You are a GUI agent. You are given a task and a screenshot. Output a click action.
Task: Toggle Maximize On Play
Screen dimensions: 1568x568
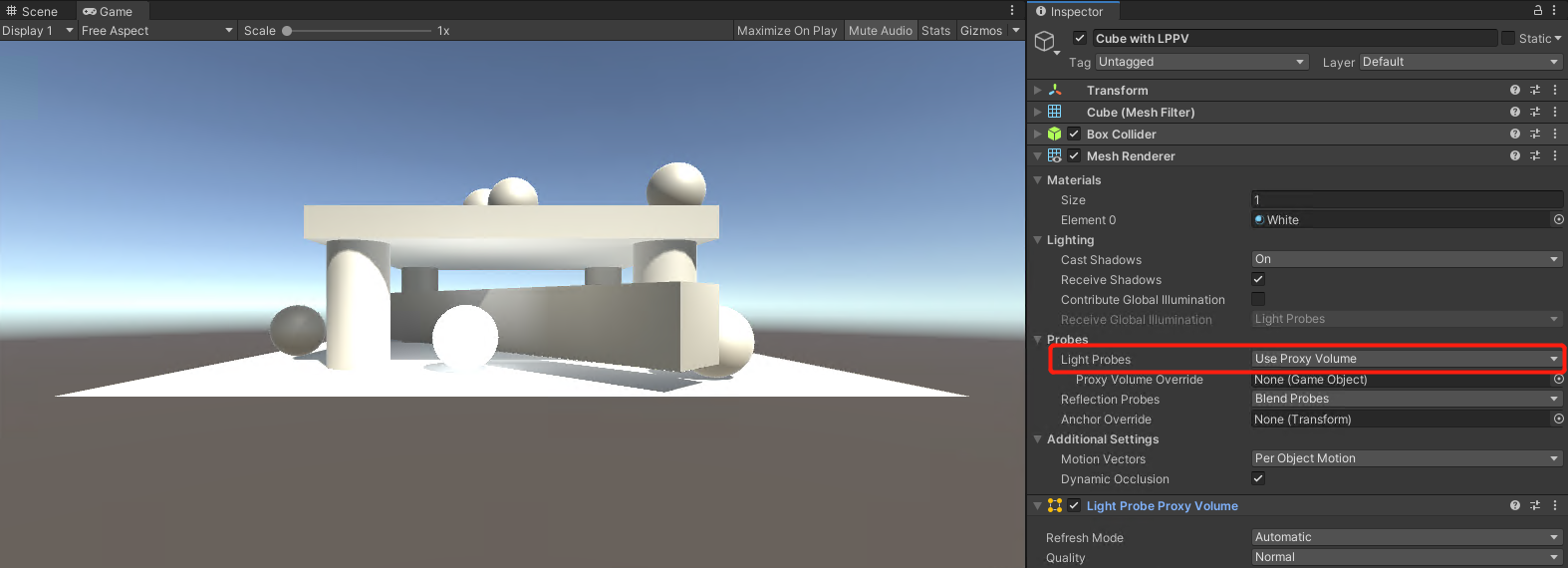pyautogui.click(x=787, y=31)
